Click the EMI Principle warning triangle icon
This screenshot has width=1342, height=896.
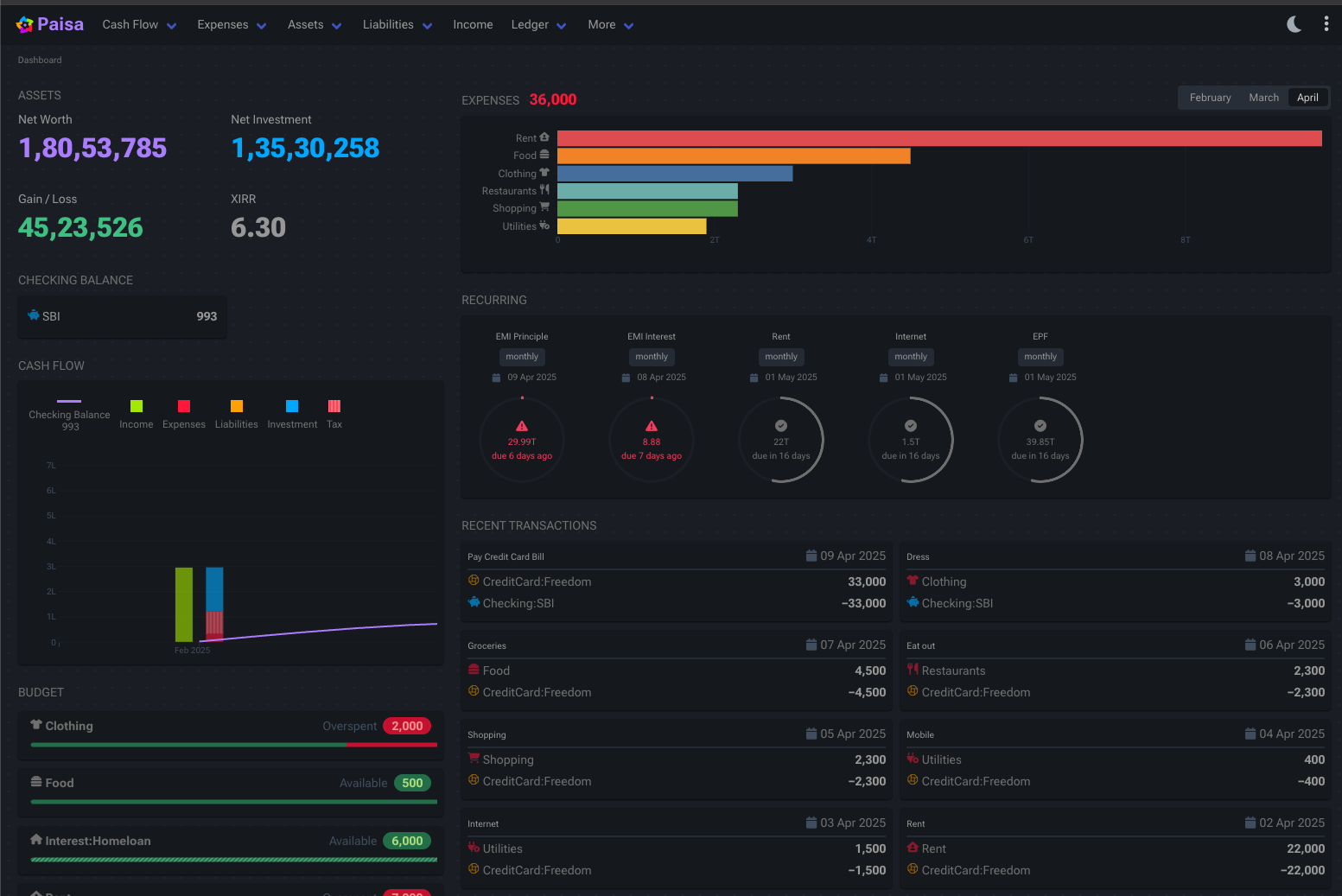point(522,426)
